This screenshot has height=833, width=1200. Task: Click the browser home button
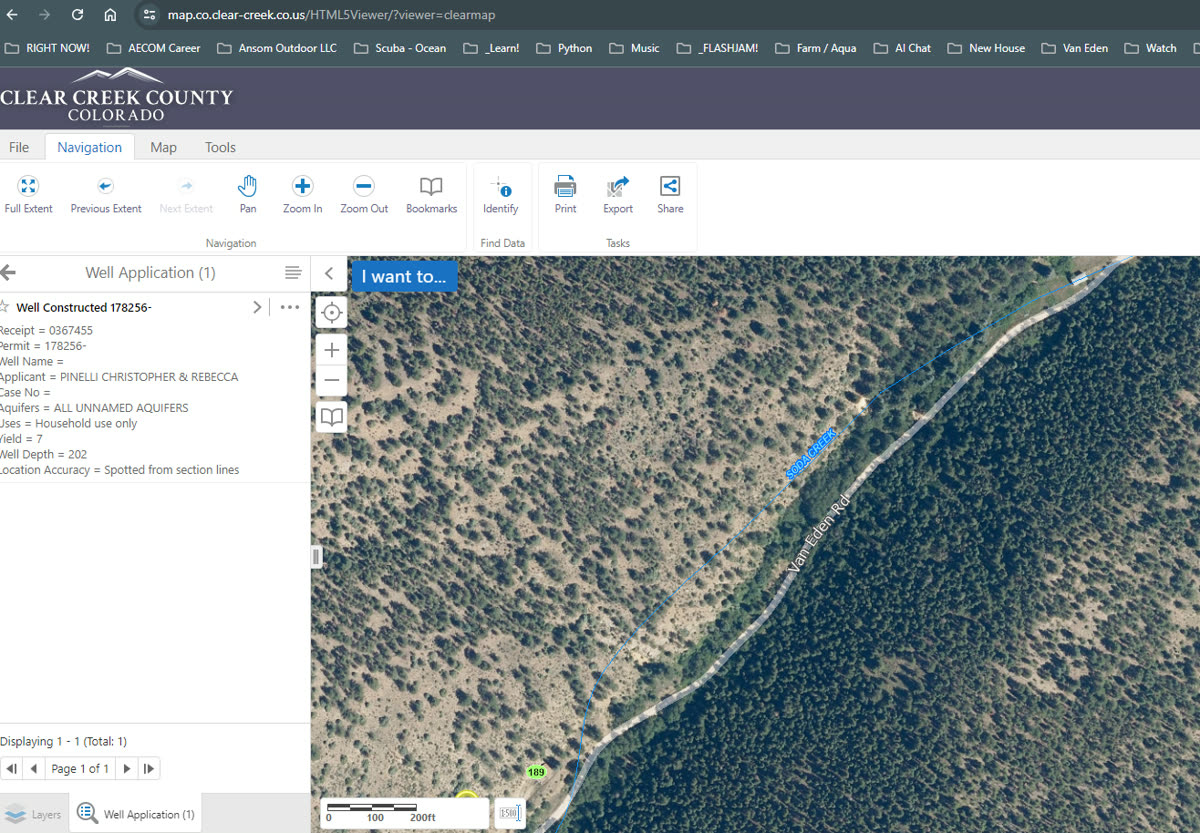tap(110, 15)
